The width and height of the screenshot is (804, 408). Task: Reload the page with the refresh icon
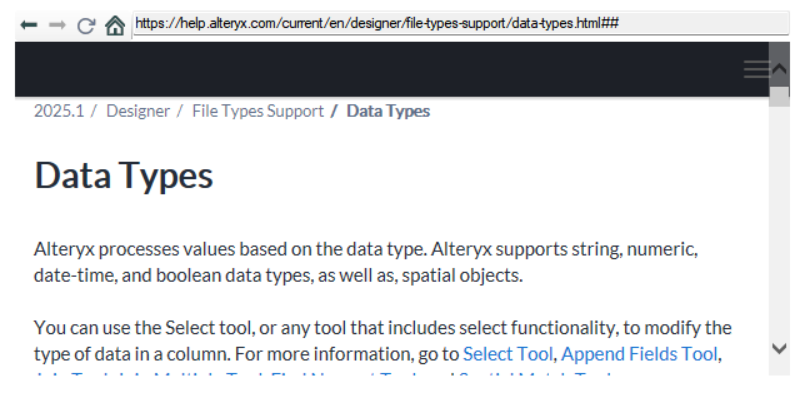click(x=86, y=25)
